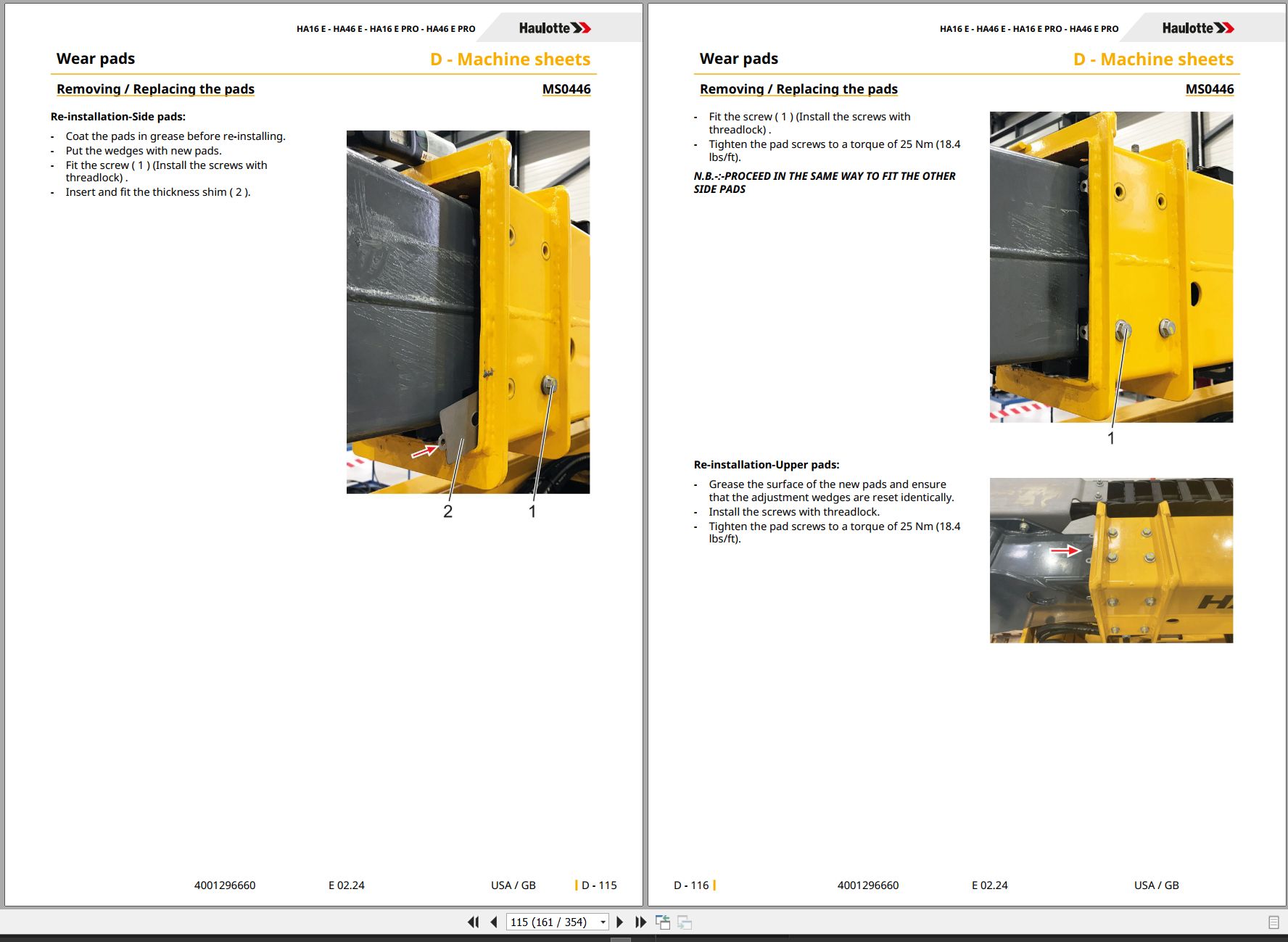Click 'Removing / Replacing the pads' heading on left page
Screen dimensions: 1288x942
pos(155,89)
